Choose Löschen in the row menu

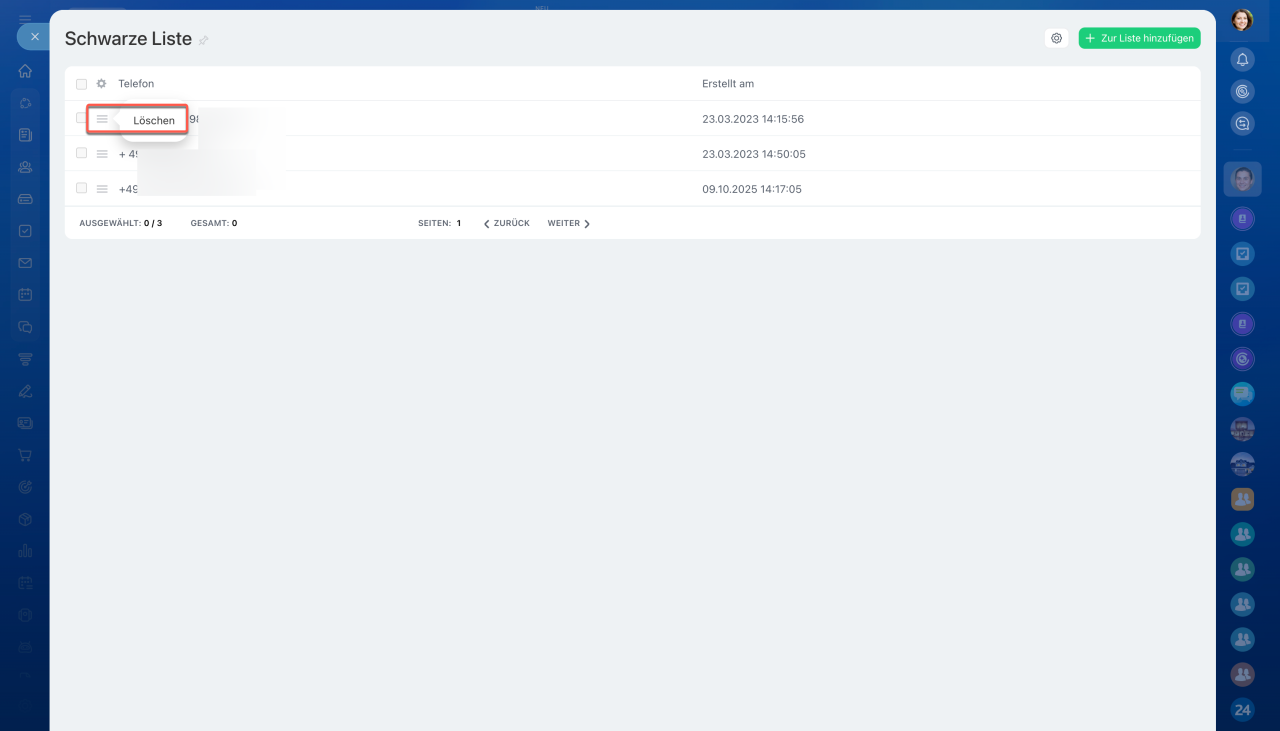coord(154,121)
